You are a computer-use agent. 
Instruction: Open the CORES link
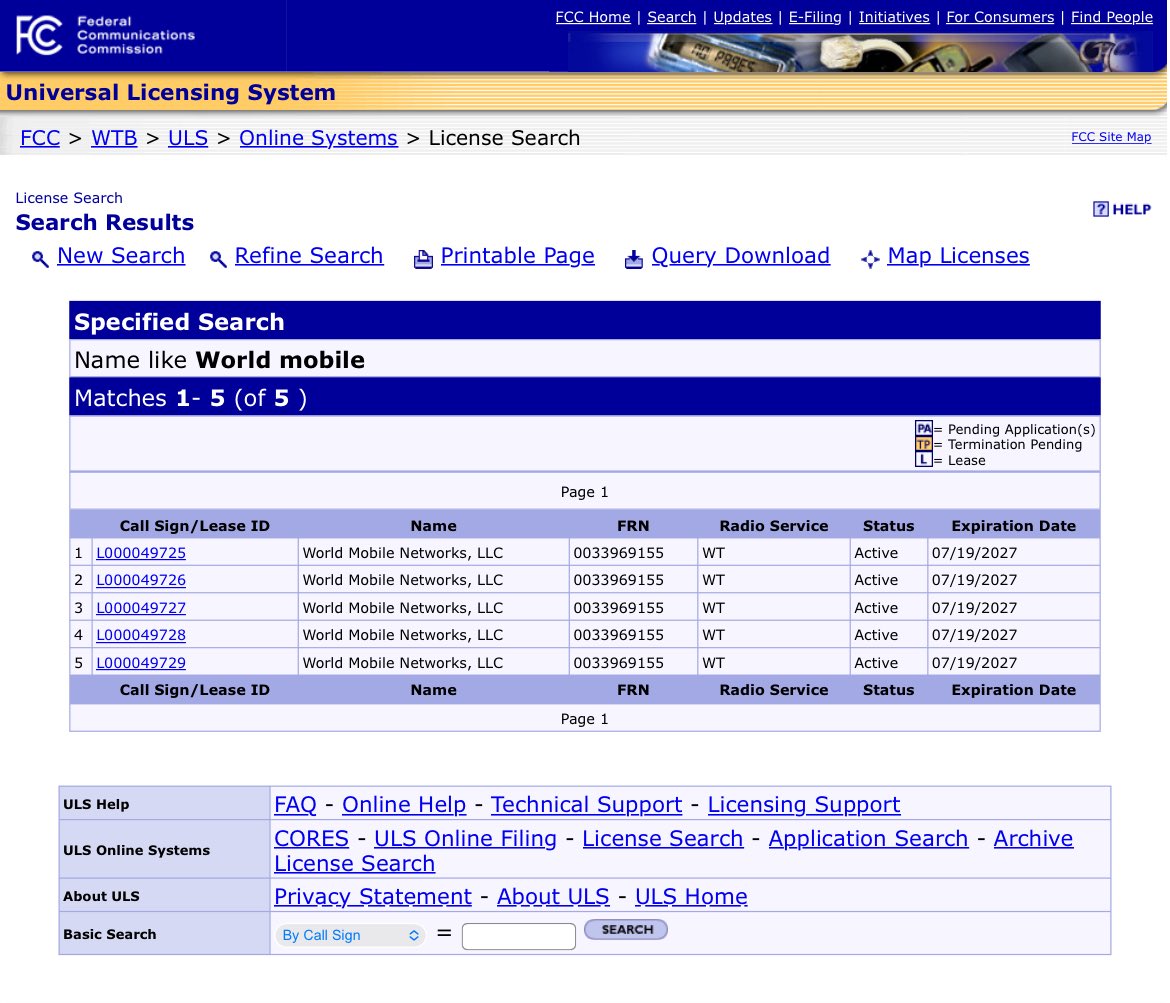[x=311, y=839]
